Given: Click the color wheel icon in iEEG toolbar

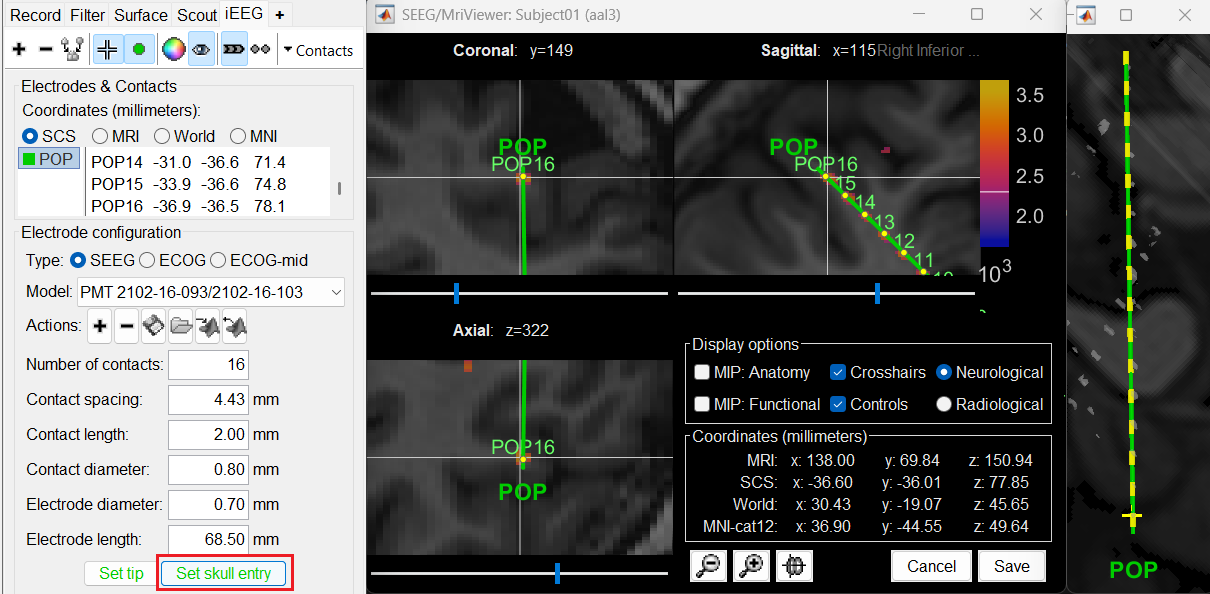Looking at the screenshot, I should (x=174, y=49).
